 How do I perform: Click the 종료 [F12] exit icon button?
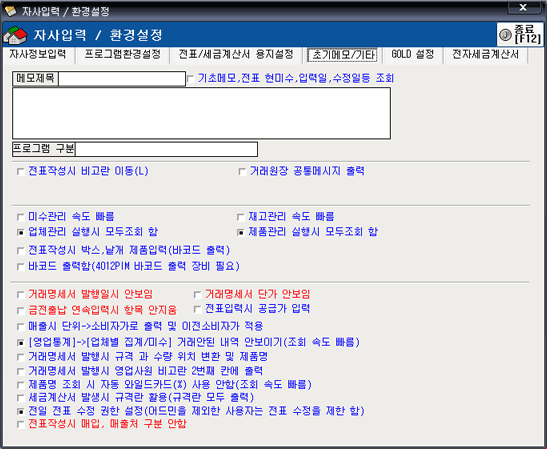point(520,35)
